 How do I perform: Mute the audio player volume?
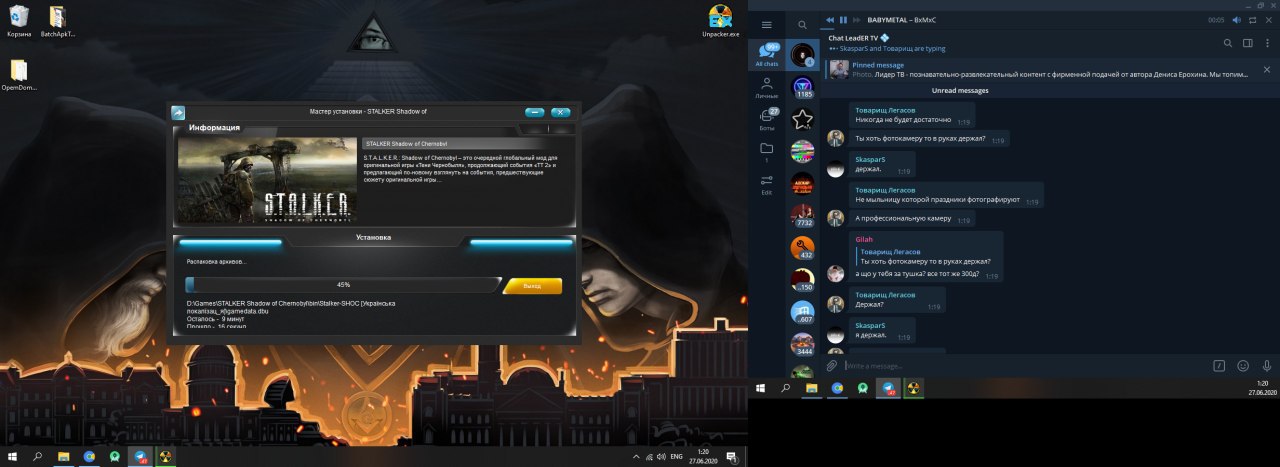[1236, 20]
